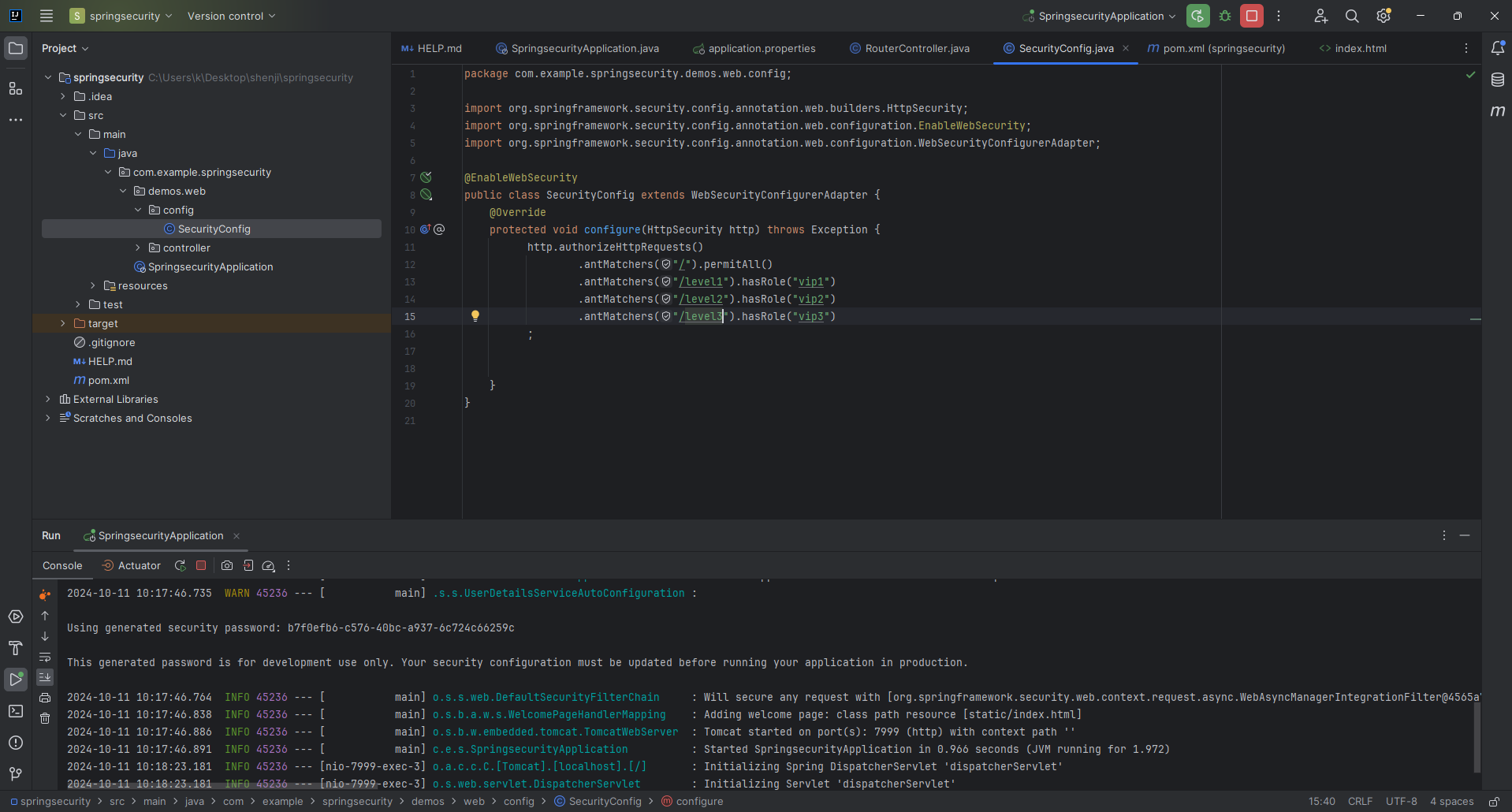
Task: Click the exit icon in Run toolbar
Action: pos(248,565)
